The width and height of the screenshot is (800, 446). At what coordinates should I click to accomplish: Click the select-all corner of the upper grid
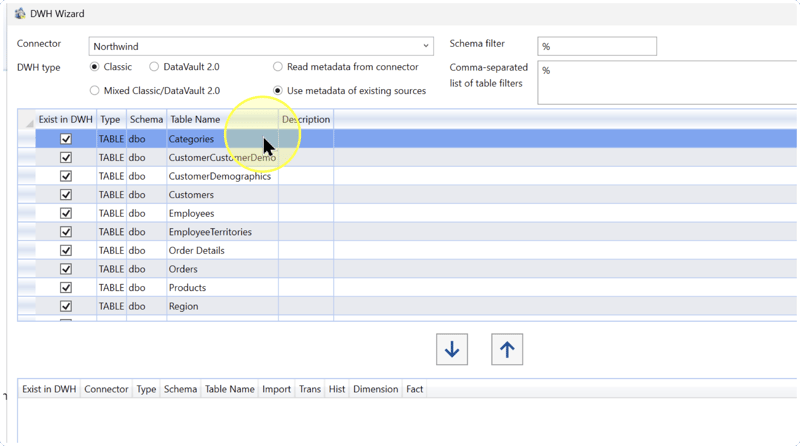(27, 119)
